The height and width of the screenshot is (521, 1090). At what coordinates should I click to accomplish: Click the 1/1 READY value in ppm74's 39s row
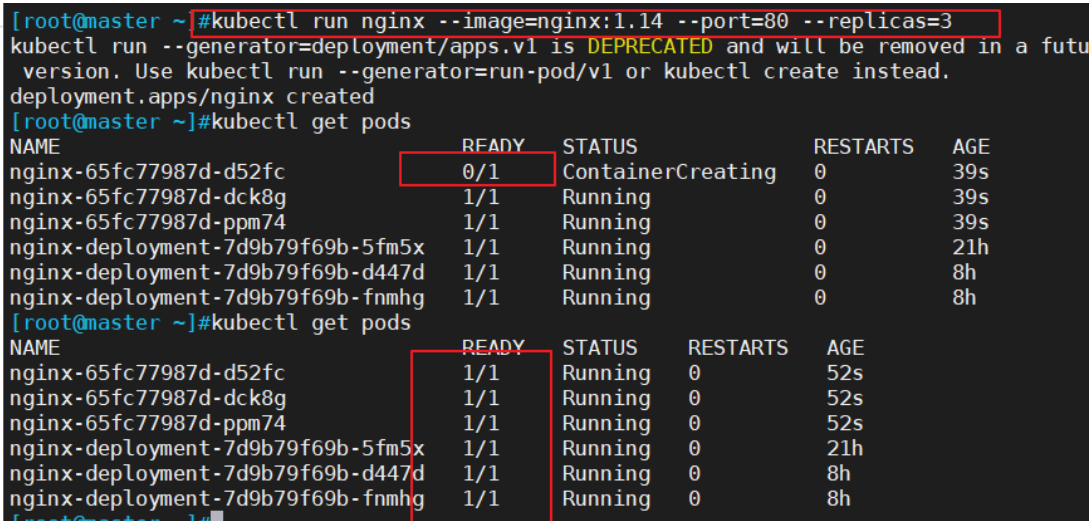click(x=481, y=222)
